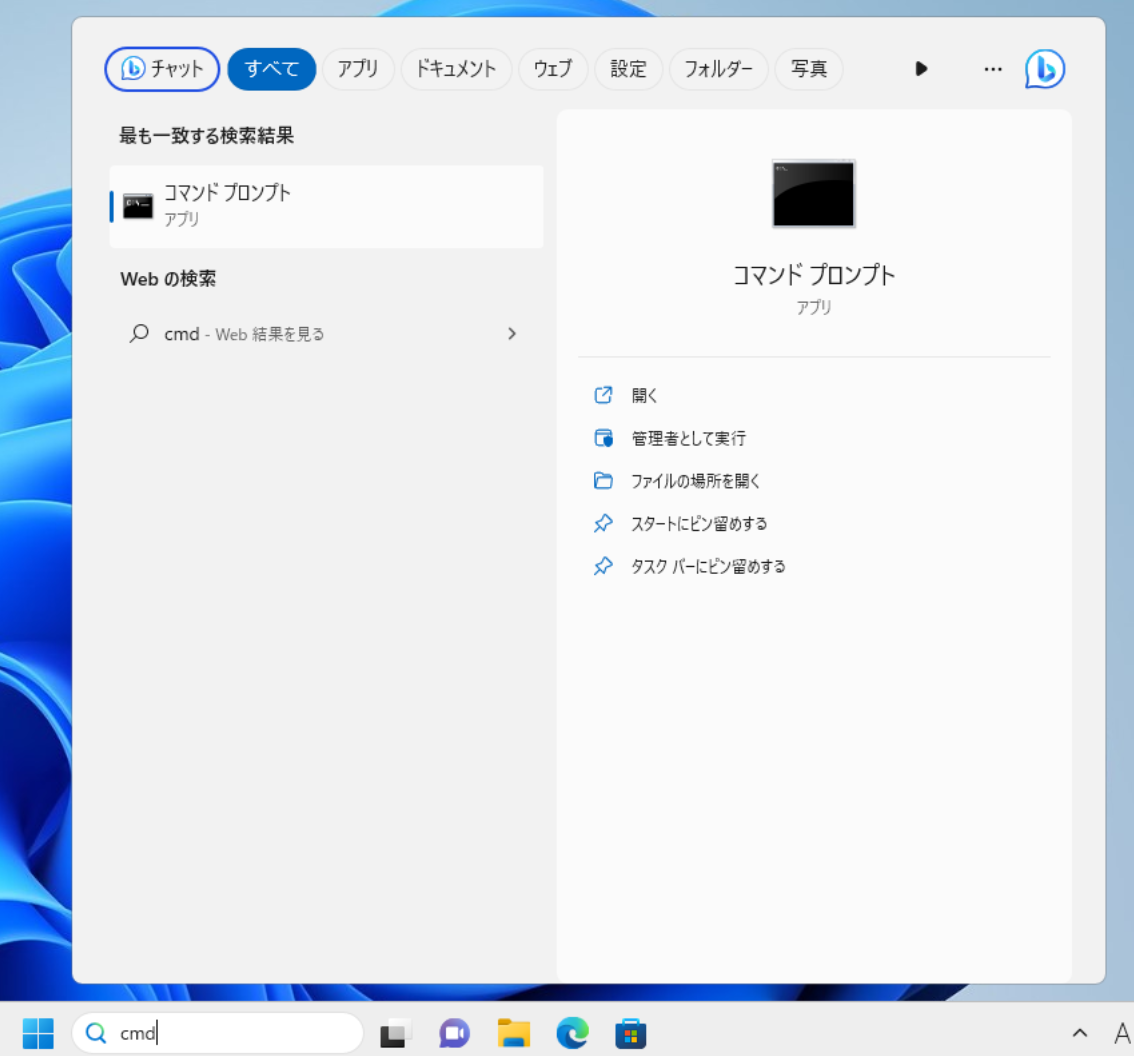Viewport: 1134px width, 1056px height.
Task: Select the コマンド プロンプト best match result
Action: 326,206
